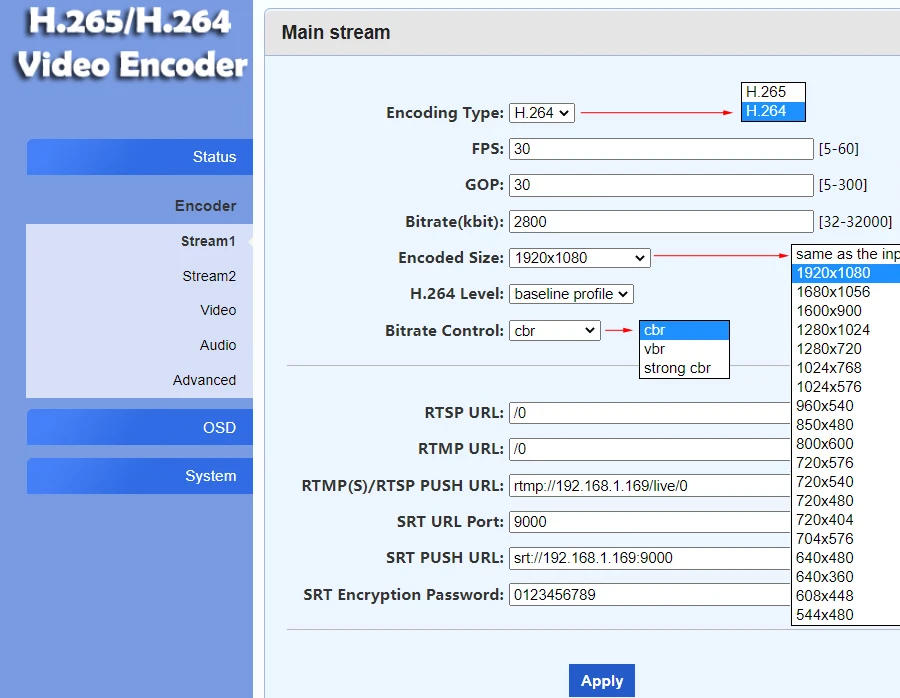Open the System menu section
The height and width of the screenshot is (698, 900).
pos(139,477)
